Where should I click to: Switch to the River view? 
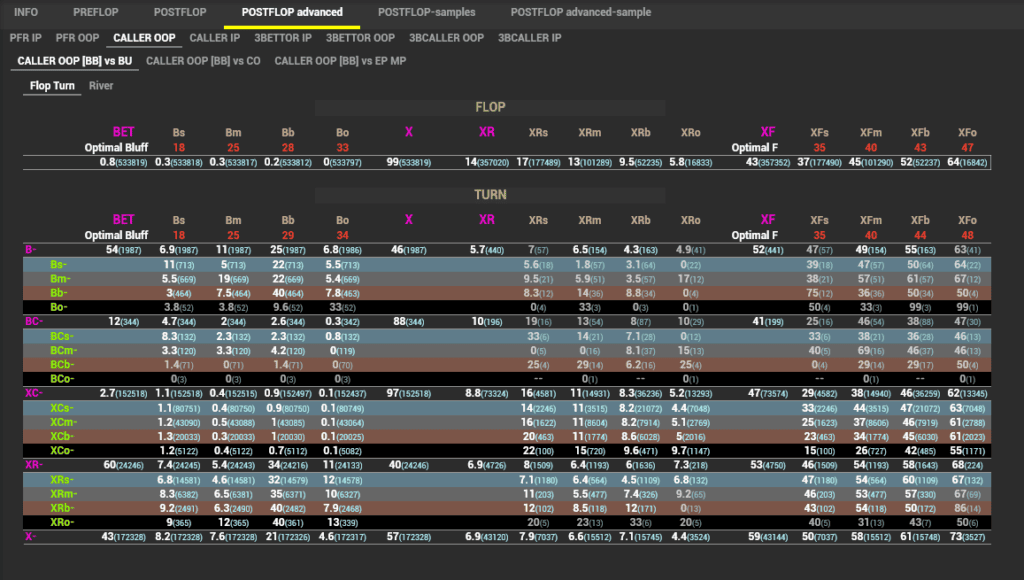click(x=101, y=86)
